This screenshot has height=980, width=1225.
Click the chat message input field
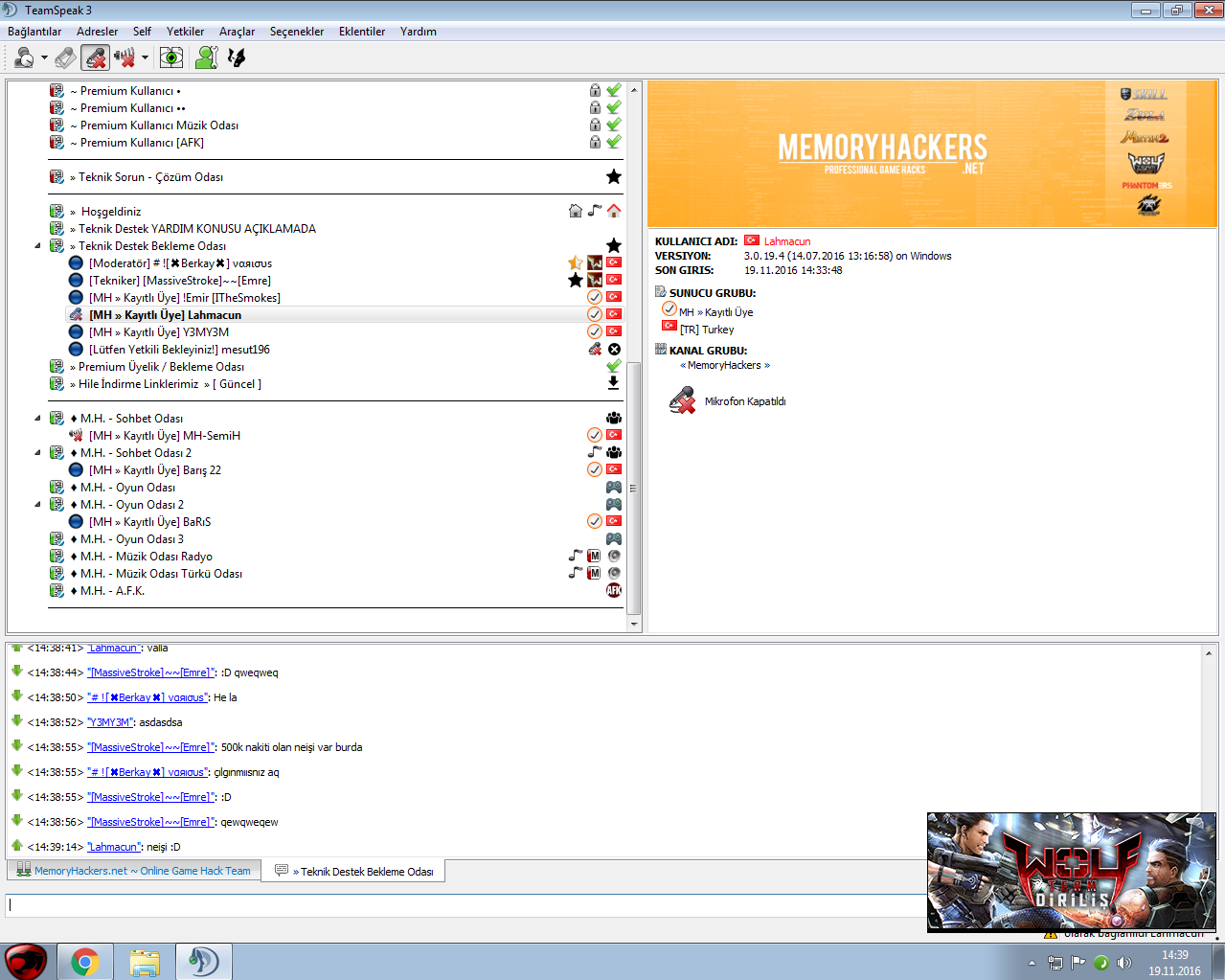pos(467,905)
